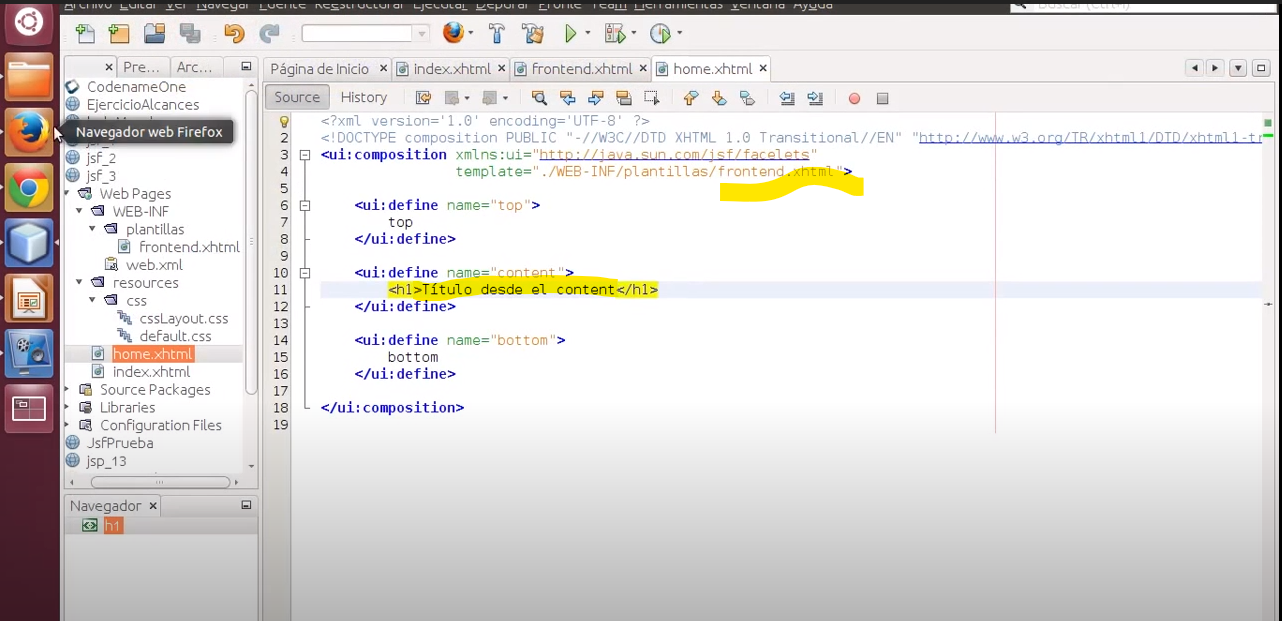Open the project configuration combo box
The width and height of the screenshot is (1282, 621).
365,33
